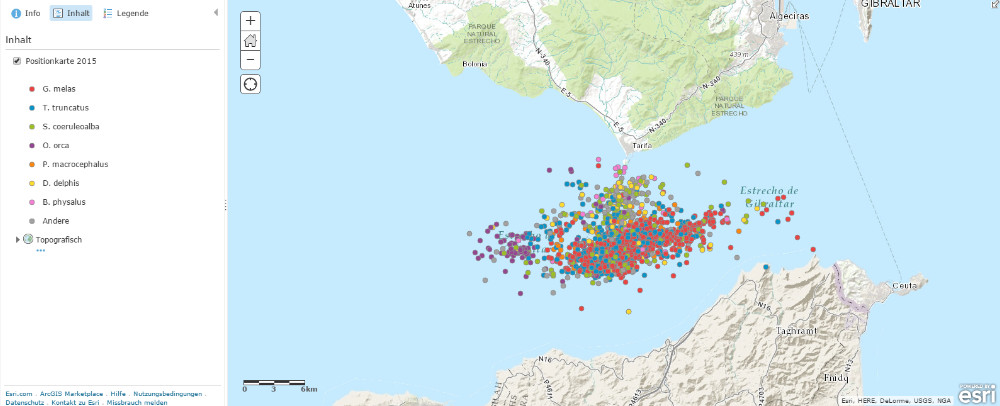Find my location with the crosshair button
Viewport: 1000px width, 406px height.
(251, 84)
